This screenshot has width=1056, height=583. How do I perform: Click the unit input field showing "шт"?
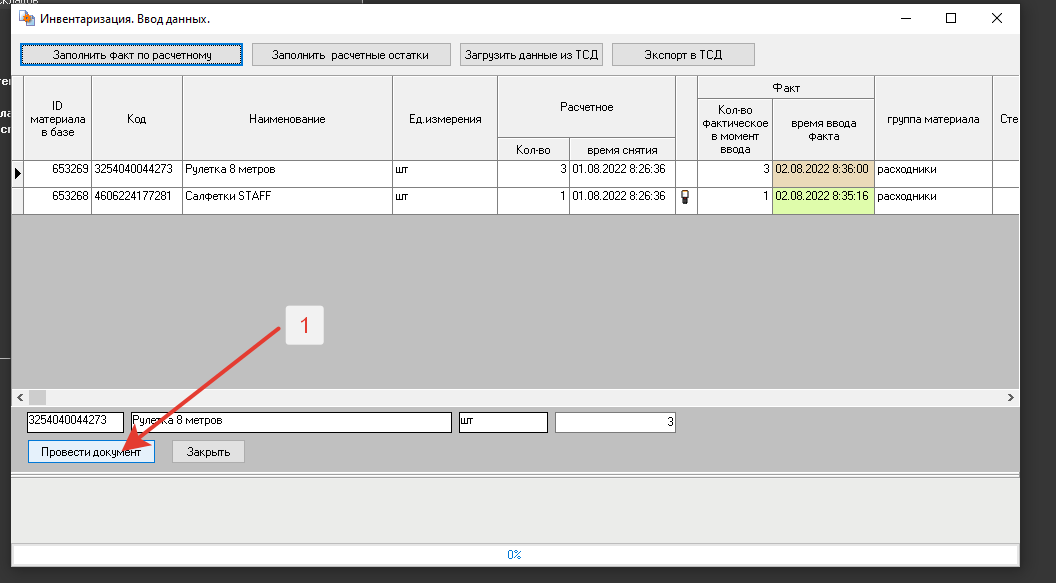coord(502,422)
